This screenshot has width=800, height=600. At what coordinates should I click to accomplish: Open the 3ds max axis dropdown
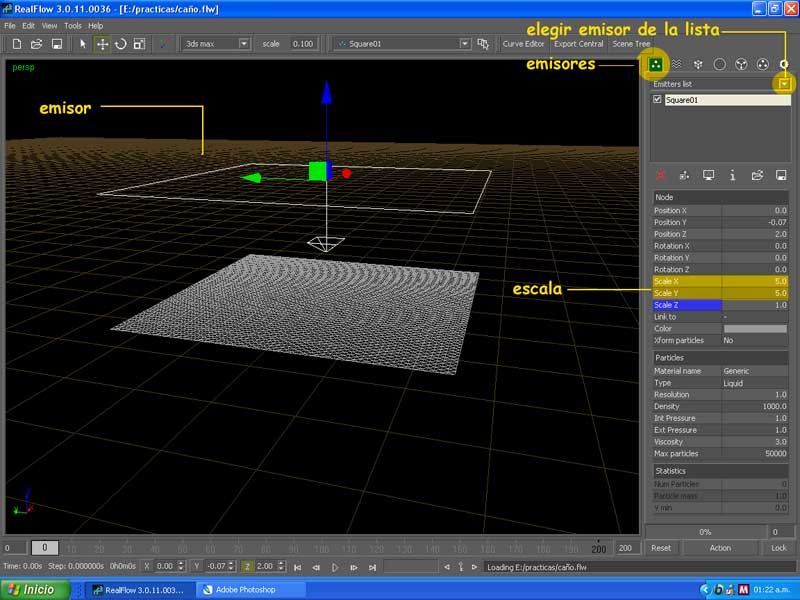point(244,44)
